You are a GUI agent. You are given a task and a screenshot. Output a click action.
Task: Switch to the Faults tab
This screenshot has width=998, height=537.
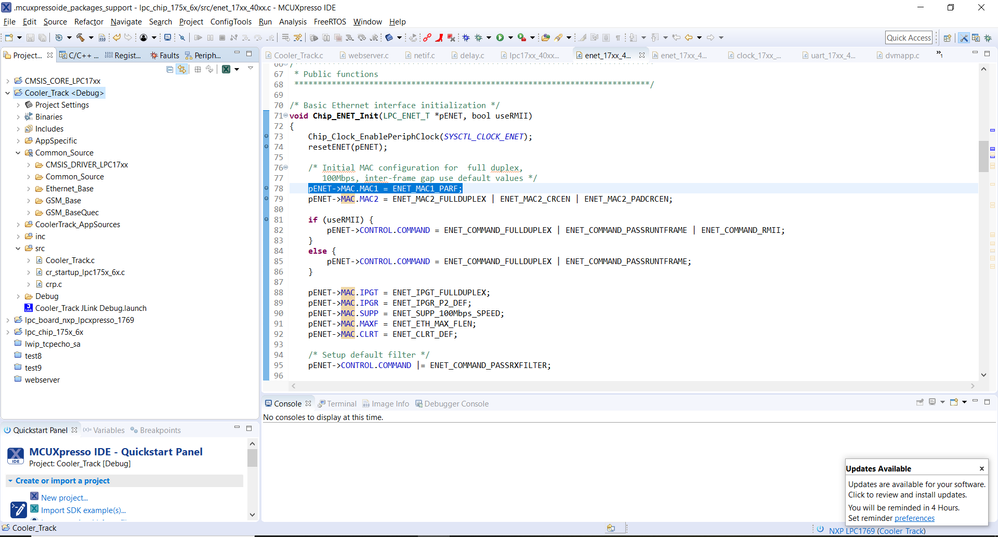[x=164, y=55]
